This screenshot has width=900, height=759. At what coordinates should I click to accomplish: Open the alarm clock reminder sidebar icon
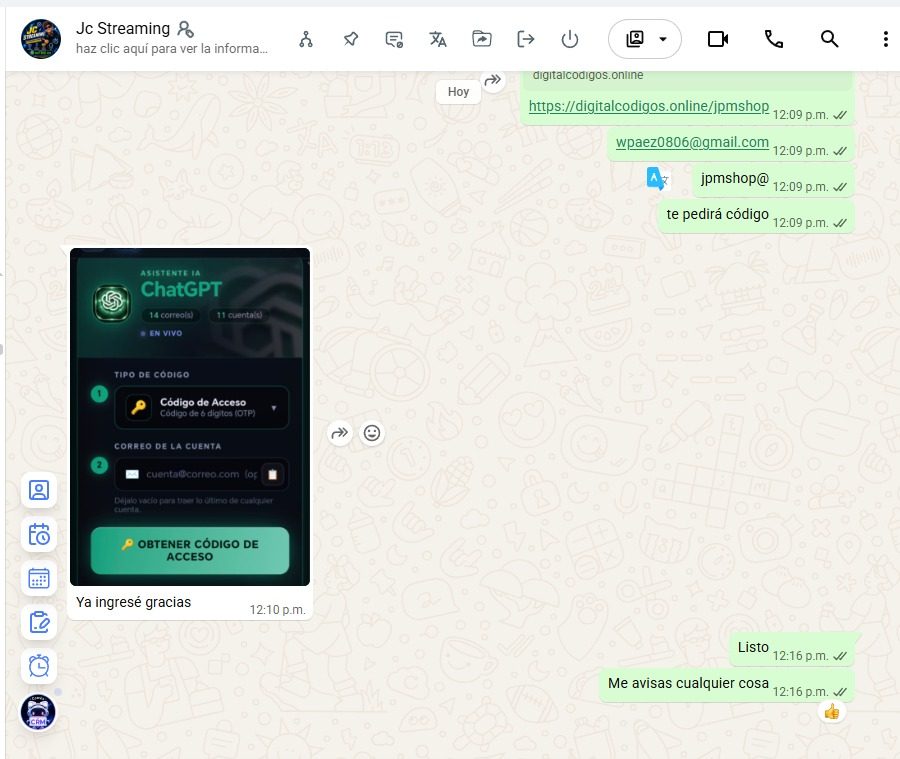[x=39, y=666]
